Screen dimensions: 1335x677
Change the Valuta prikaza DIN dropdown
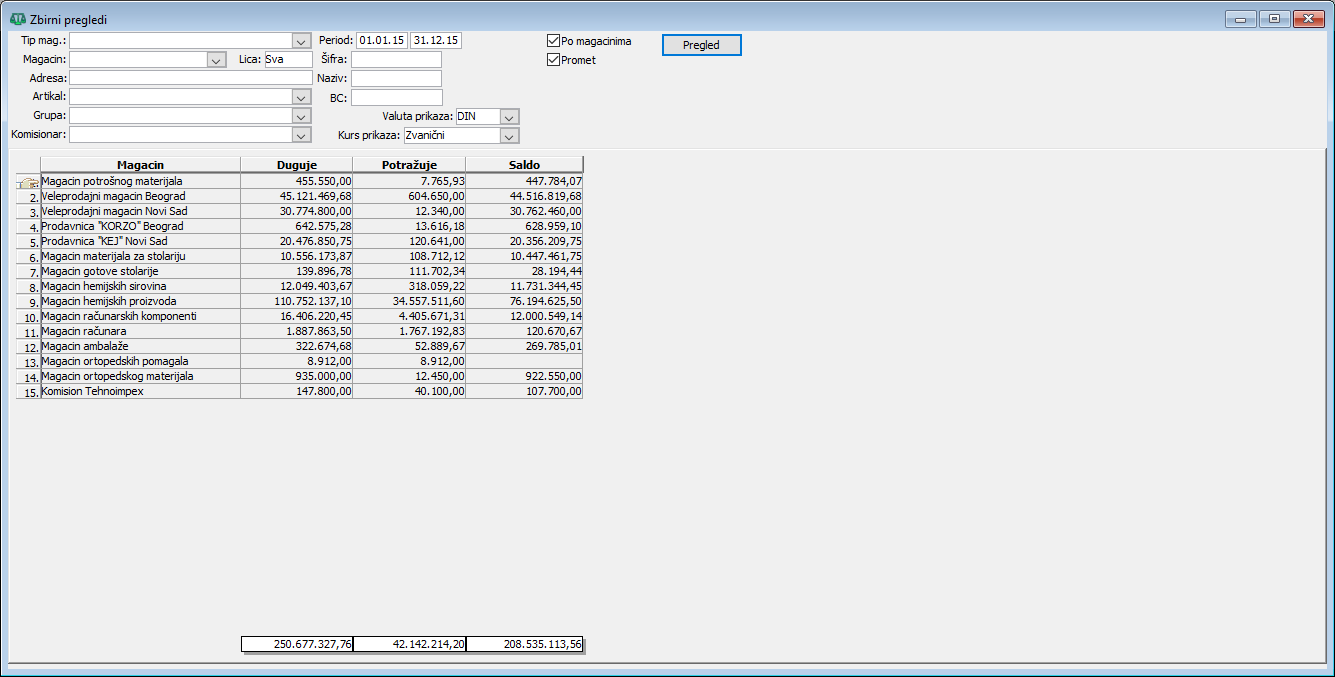point(509,117)
